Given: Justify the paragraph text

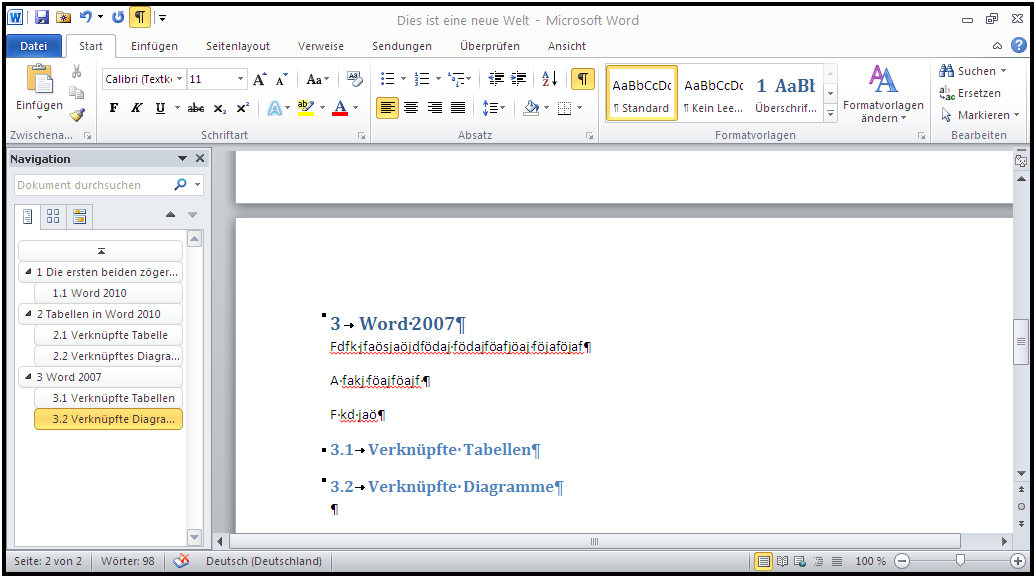Looking at the screenshot, I should (458, 108).
